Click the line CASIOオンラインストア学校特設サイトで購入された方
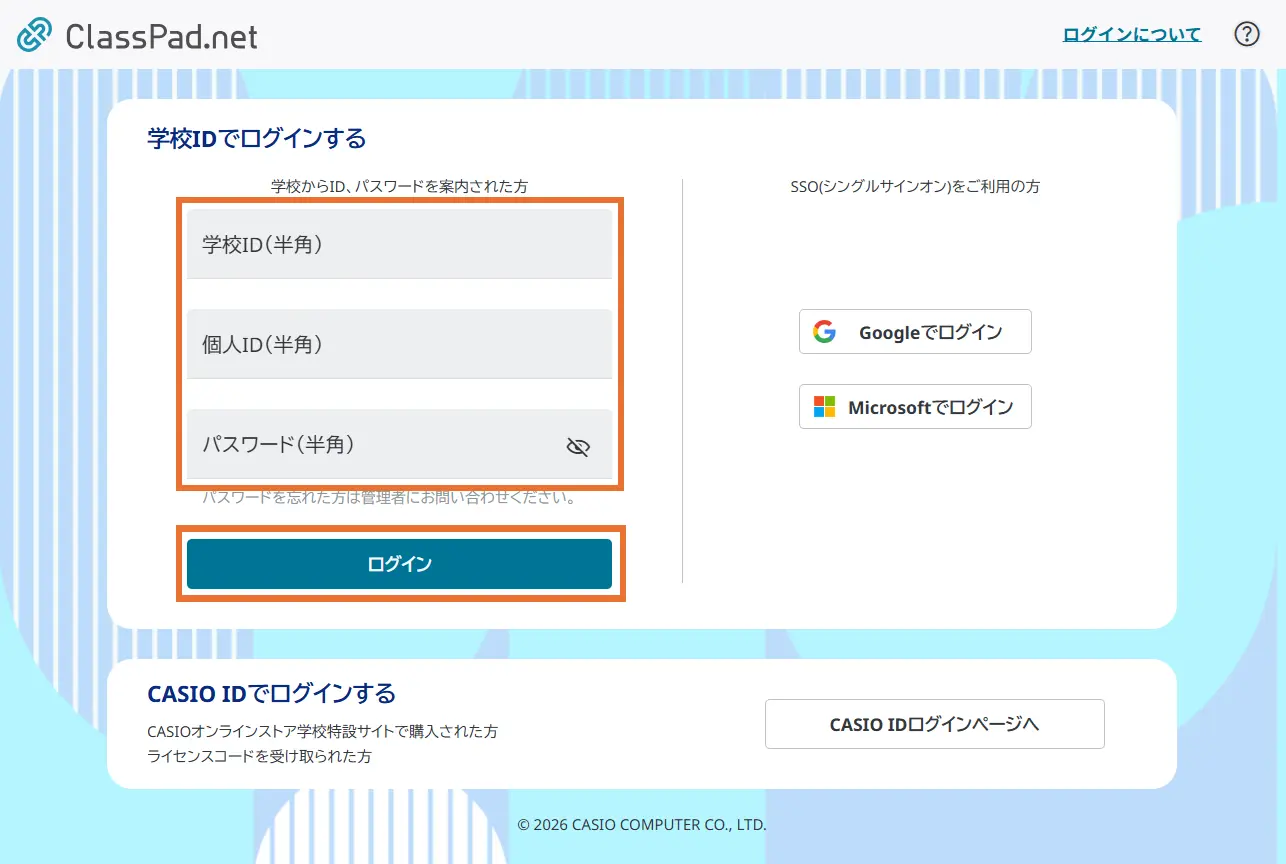Screen dimensions: 1286x864 click(322, 731)
